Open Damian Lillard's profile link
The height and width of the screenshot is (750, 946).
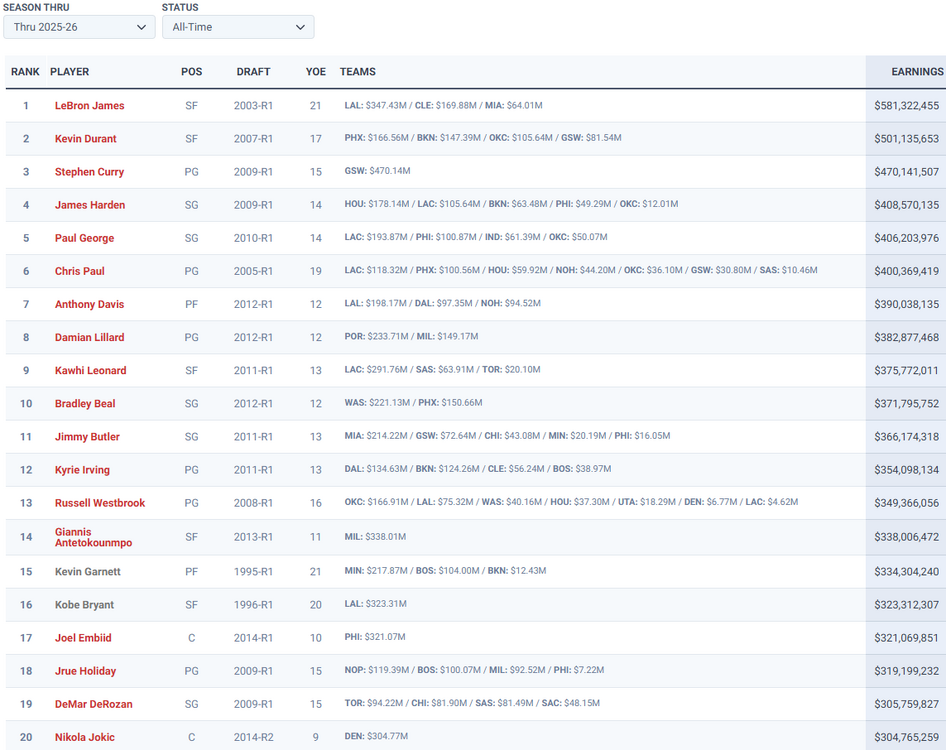[x=89, y=337]
